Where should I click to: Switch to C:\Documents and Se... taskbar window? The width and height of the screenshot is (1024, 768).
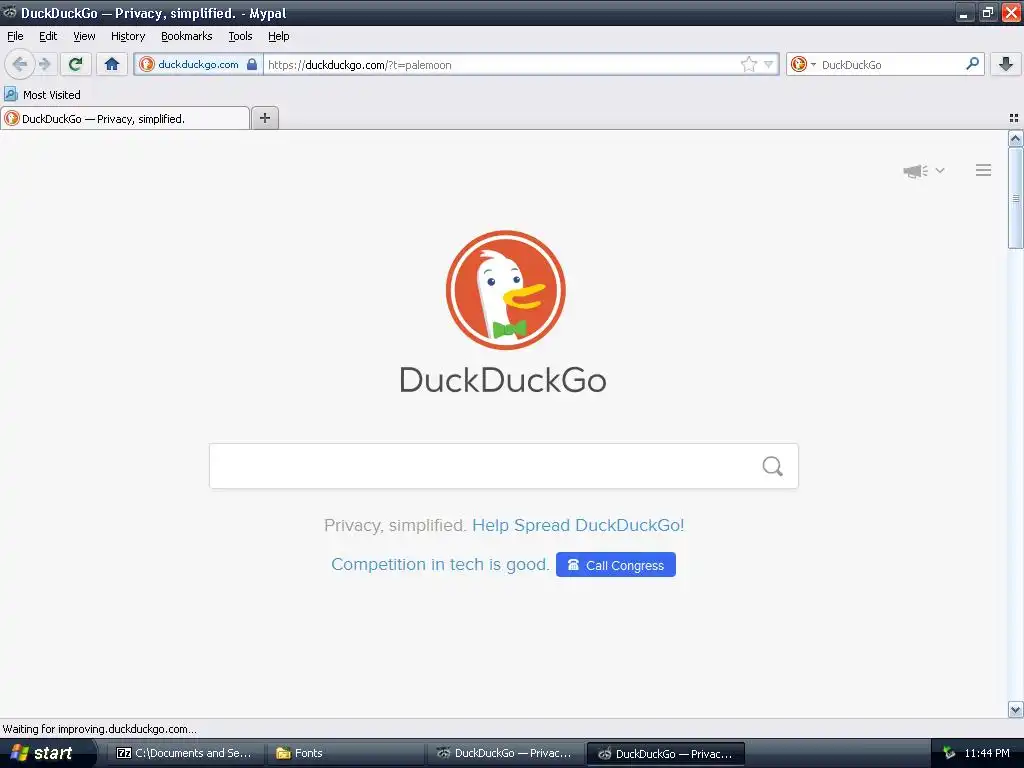point(184,753)
